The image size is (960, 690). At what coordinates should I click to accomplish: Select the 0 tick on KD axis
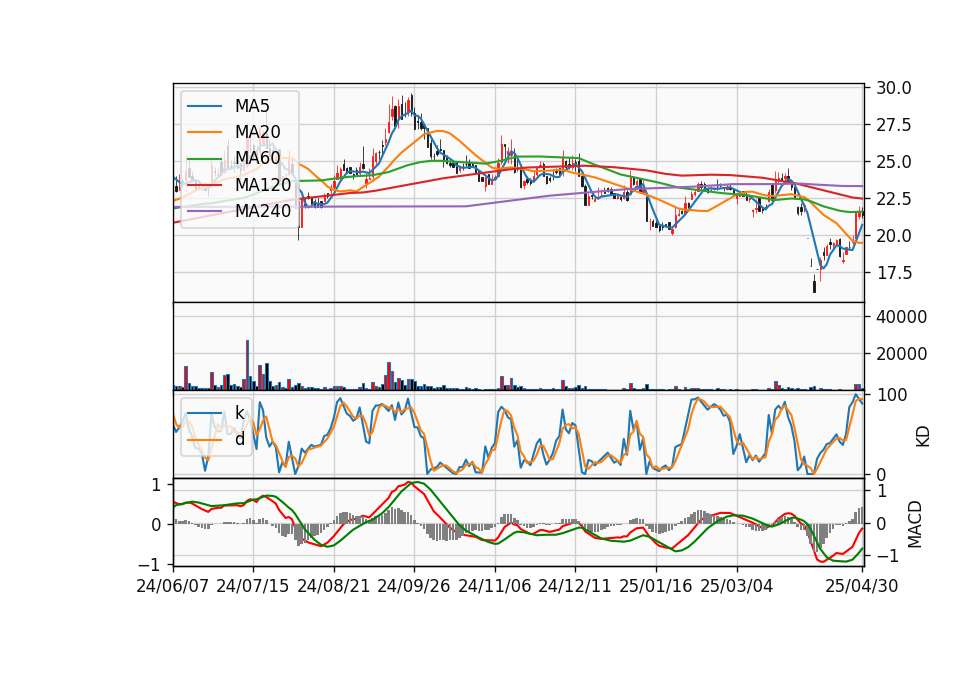click(x=881, y=474)
